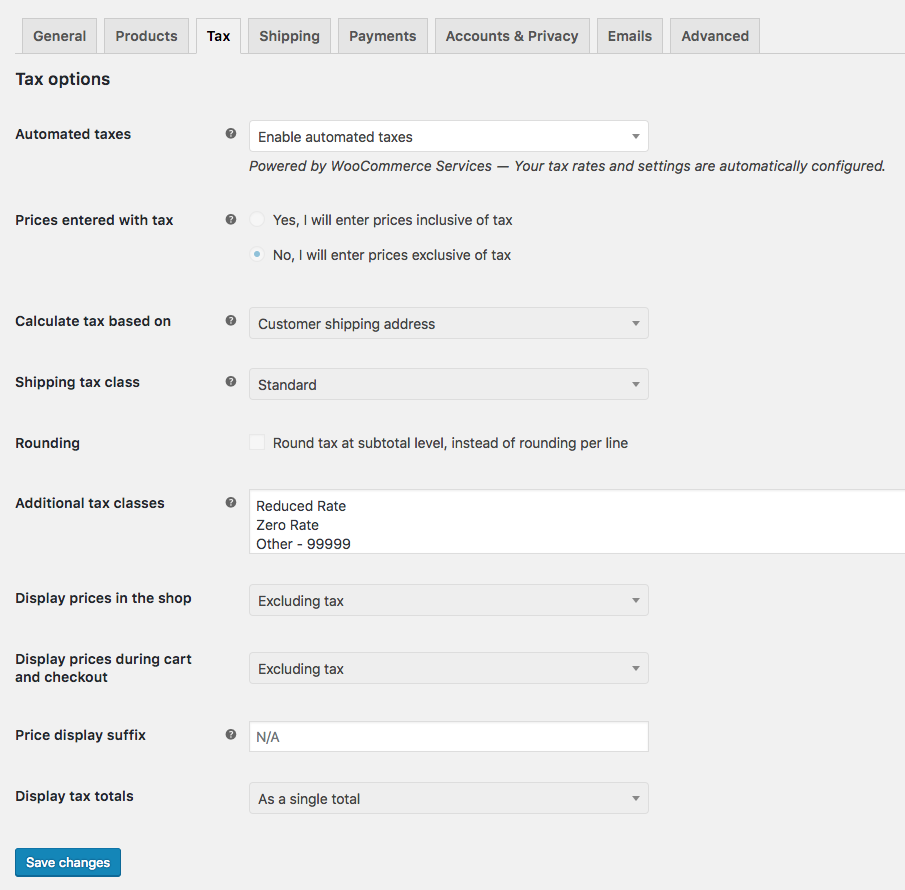The width and height of the screenshot is (905, 890).
Task: Focus the Additional tax classes text area
Action: (x=577, y=522)
